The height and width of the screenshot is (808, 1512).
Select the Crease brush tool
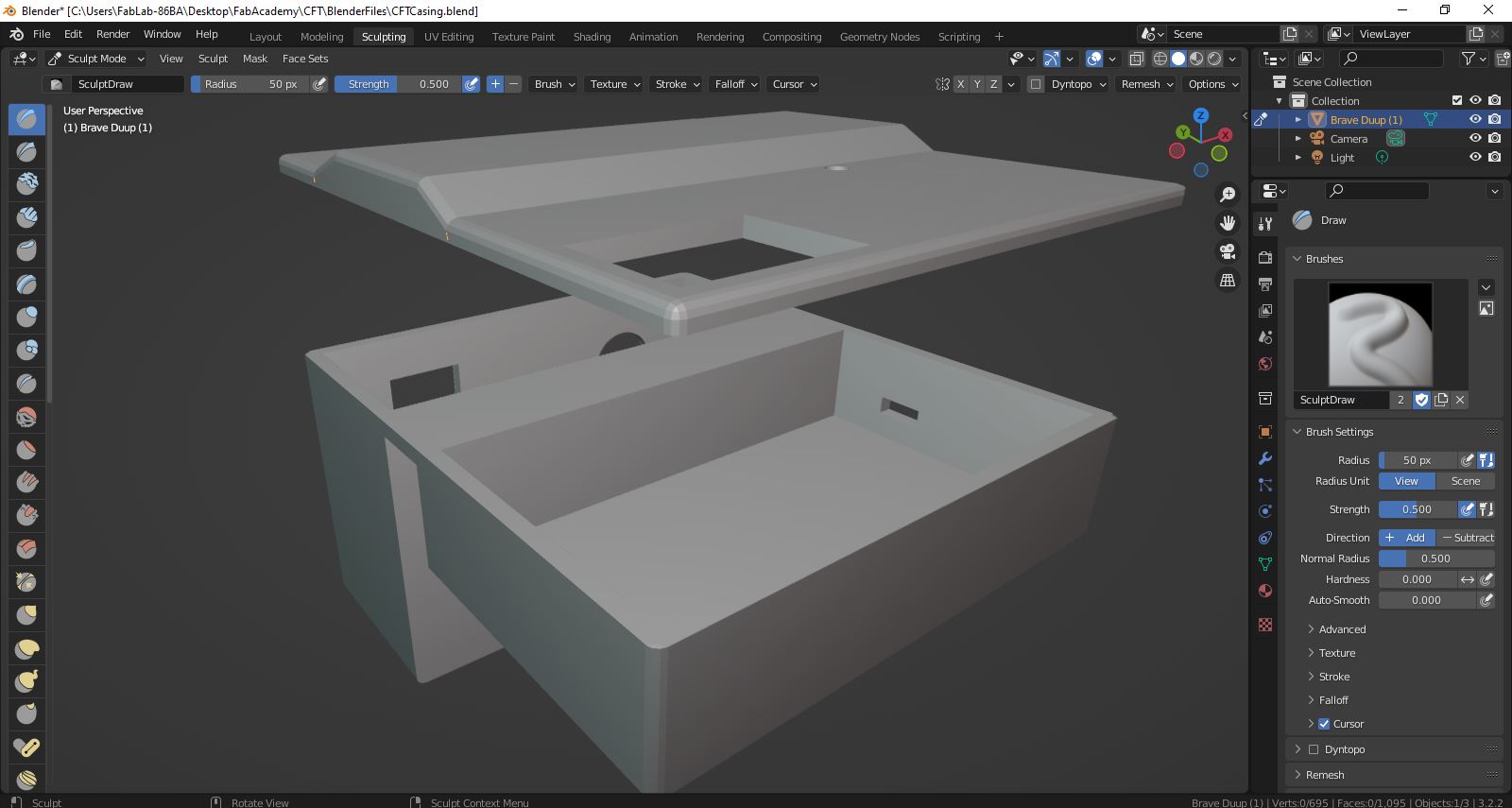click(26, 383)
